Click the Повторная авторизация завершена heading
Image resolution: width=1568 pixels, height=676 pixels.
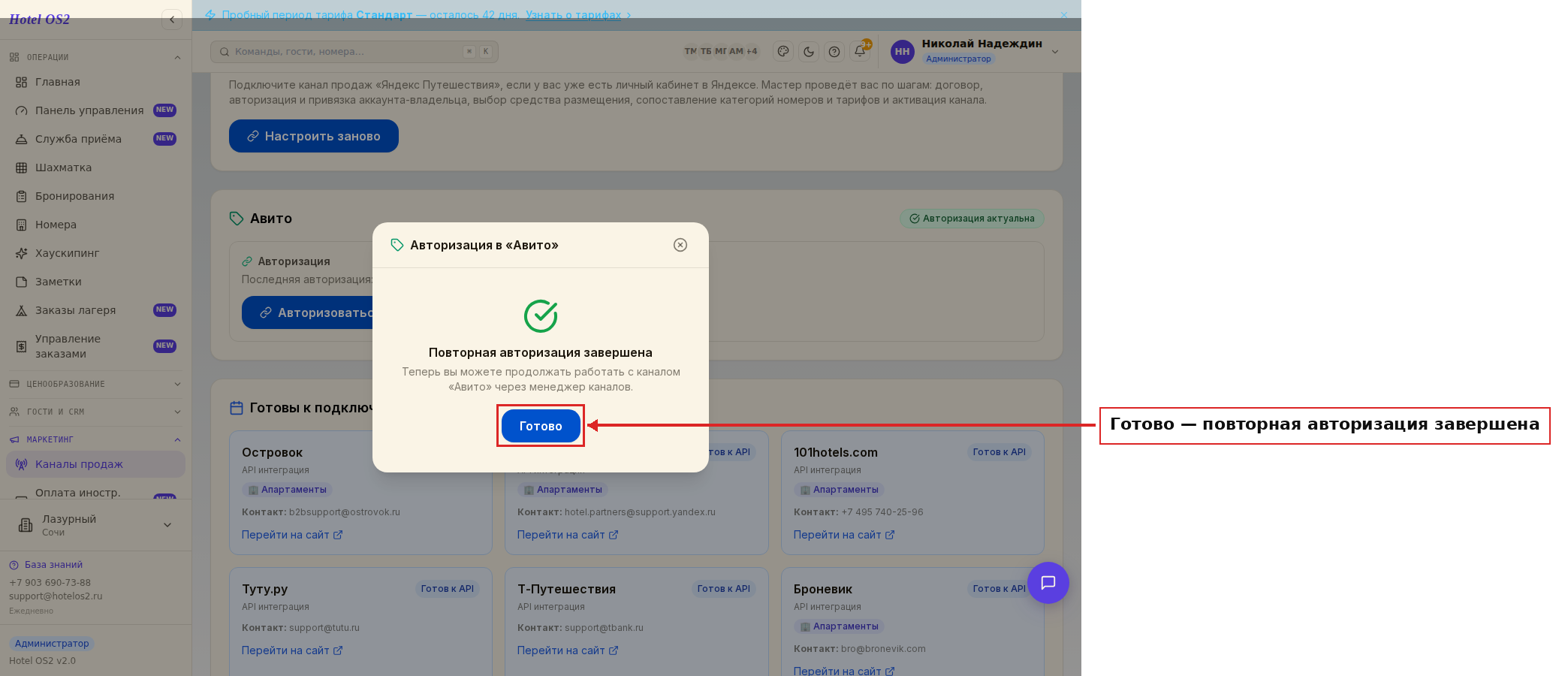coord(541,352)
